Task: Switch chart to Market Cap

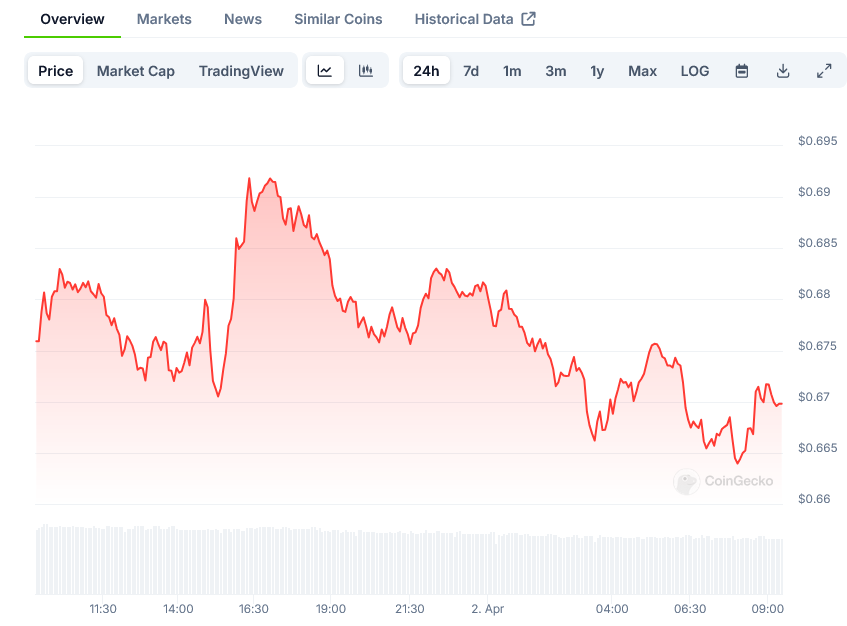Action: 136,71
